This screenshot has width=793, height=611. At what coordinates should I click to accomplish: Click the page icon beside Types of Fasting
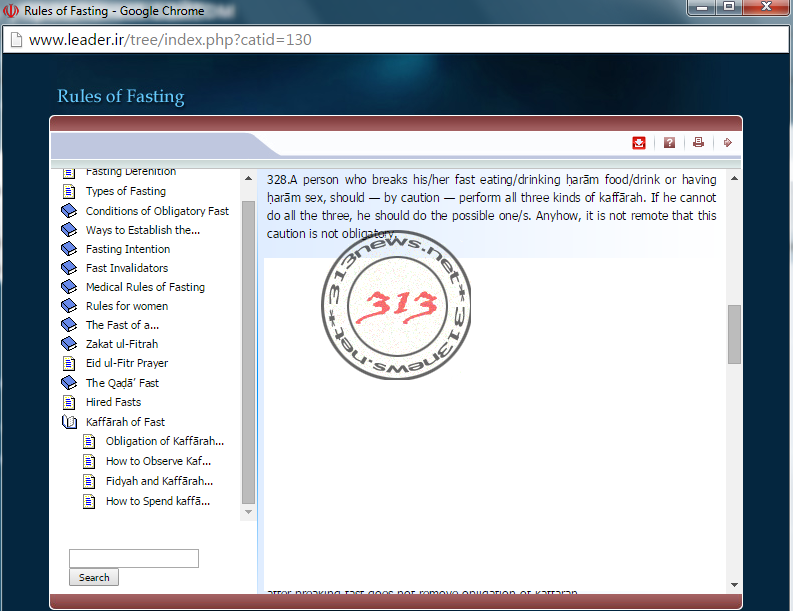(68, 191)
